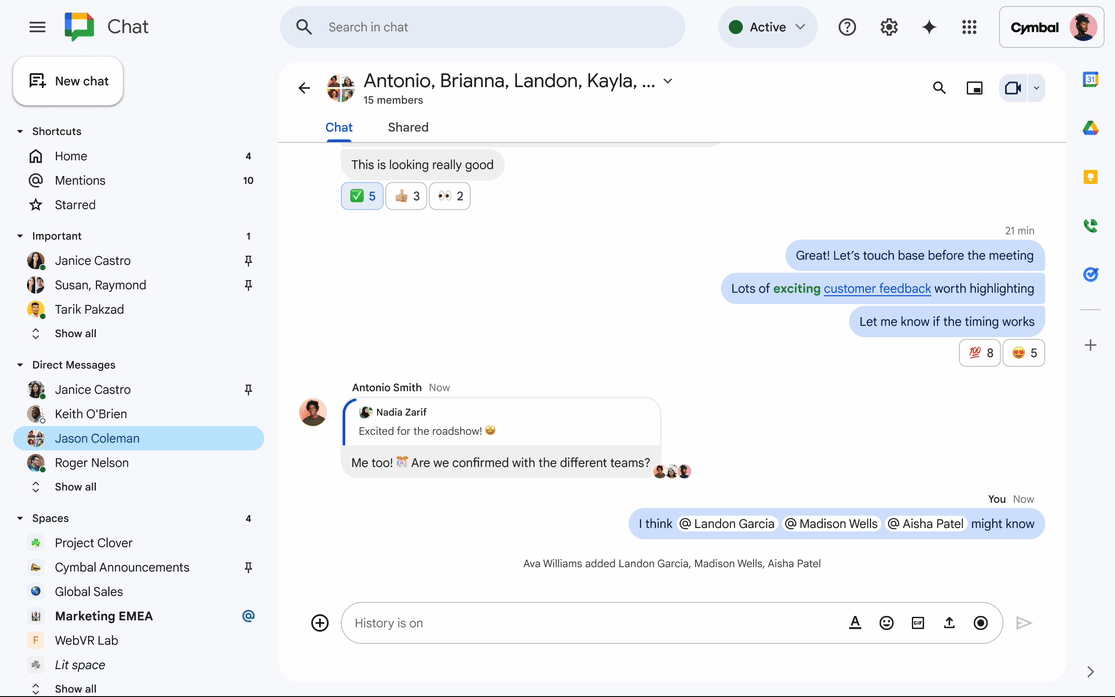Get add-ons with plus icon
This screenshot has height=697, width=1115.
click(1090, 345)
